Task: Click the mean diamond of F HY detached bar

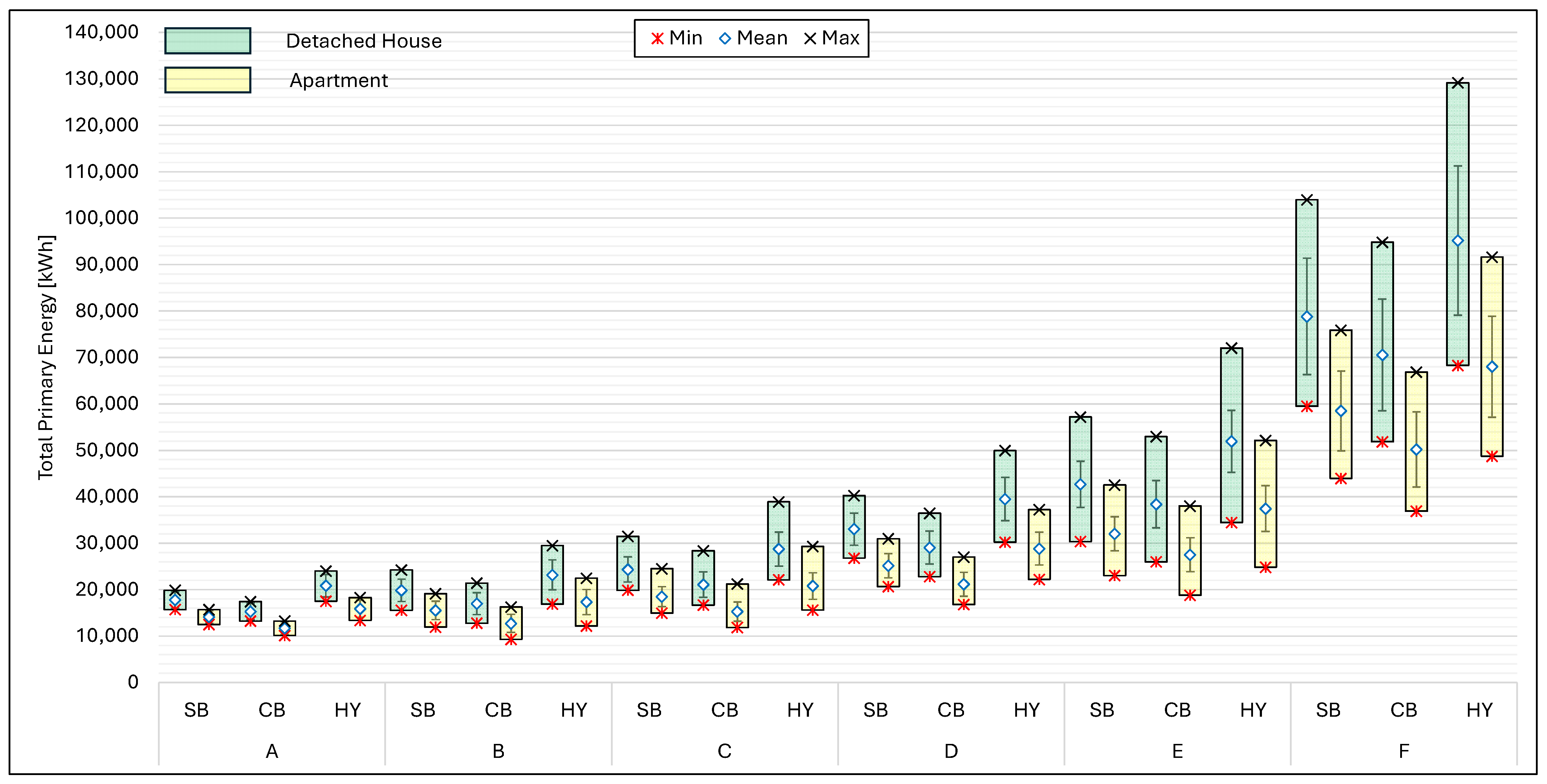Action: point(1457,241)
